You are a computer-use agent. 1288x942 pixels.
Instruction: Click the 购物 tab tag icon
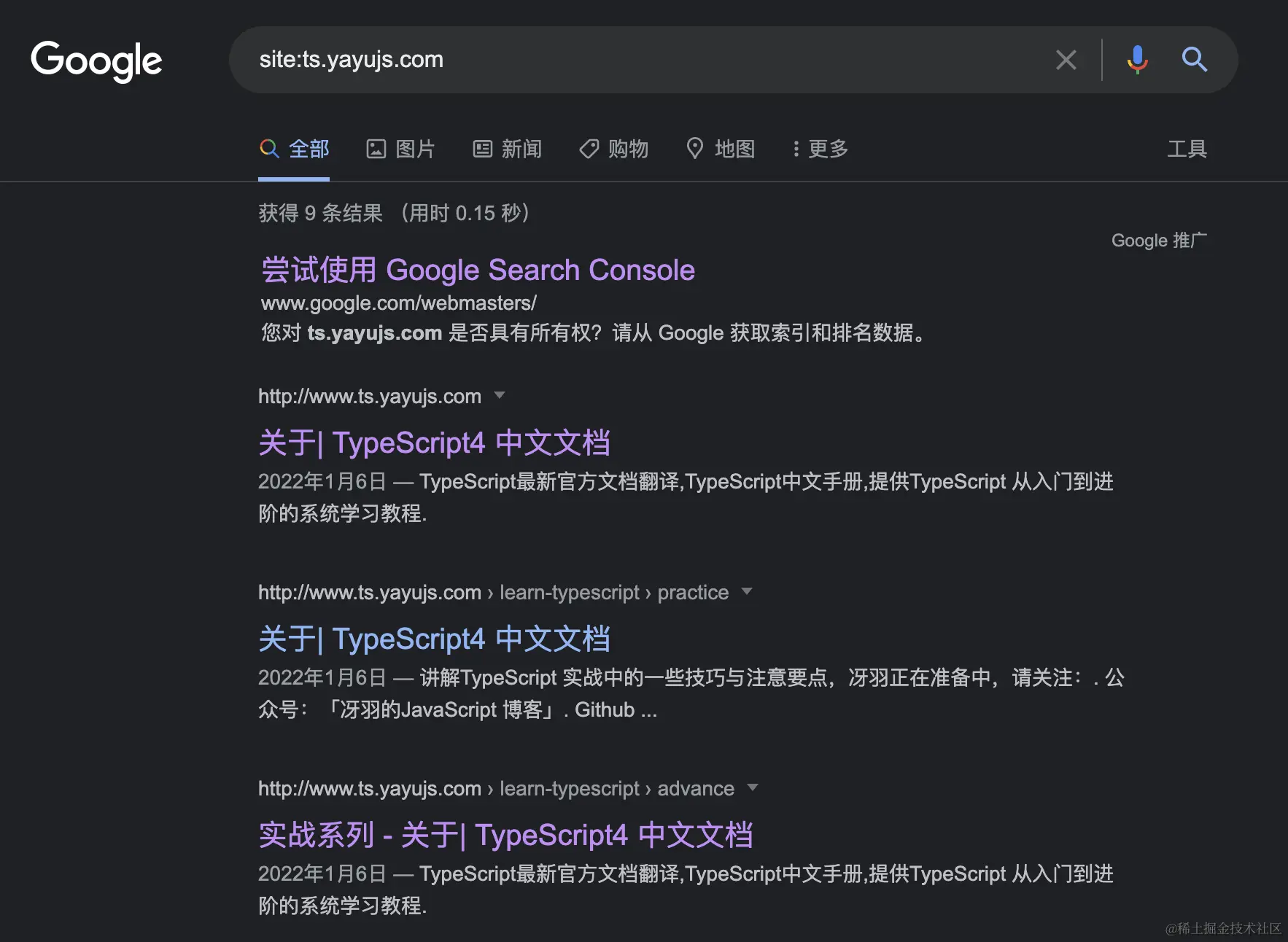click(x=589, y=149)
